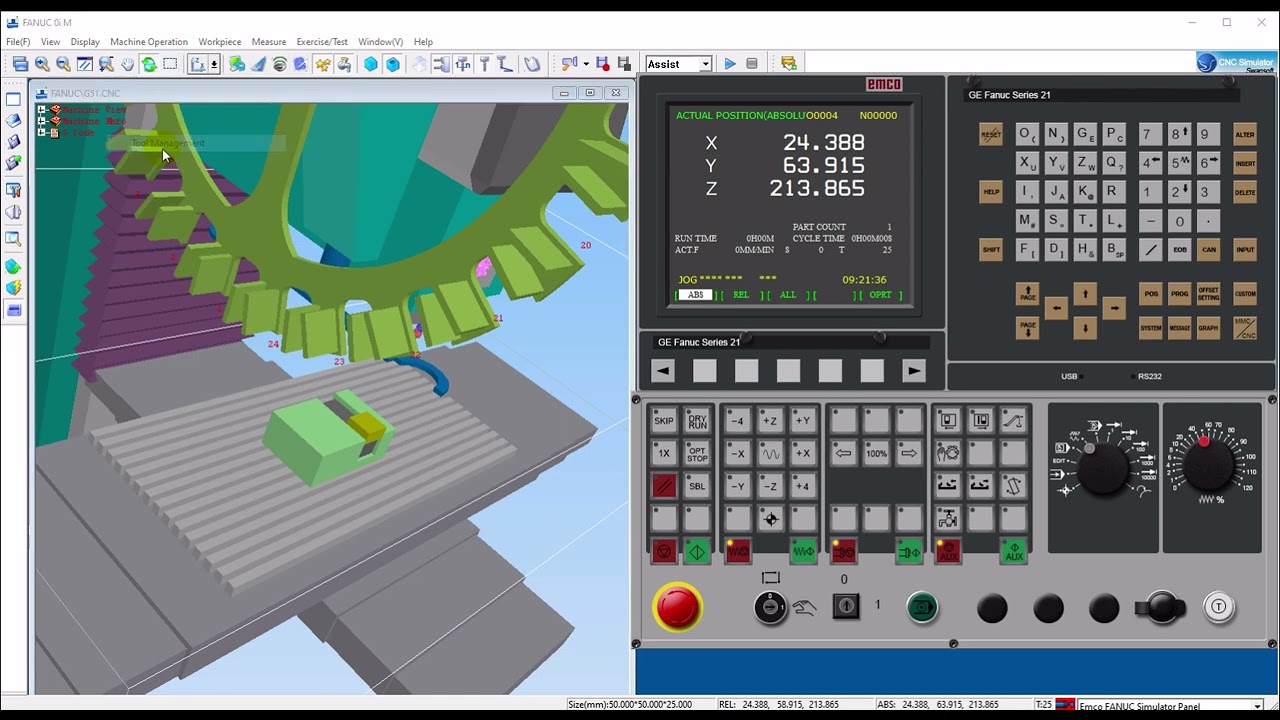
Task: Open the File(F) menu
Action: point(18,42)
